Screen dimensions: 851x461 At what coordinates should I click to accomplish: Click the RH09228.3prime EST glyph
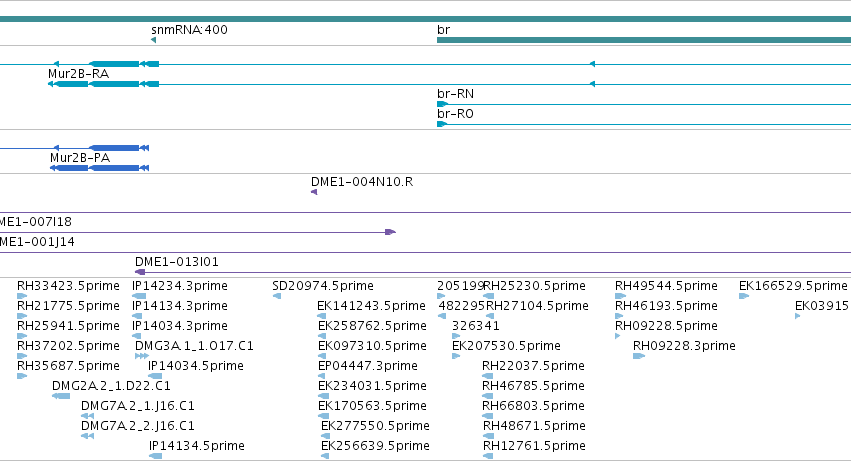(639, 356)
